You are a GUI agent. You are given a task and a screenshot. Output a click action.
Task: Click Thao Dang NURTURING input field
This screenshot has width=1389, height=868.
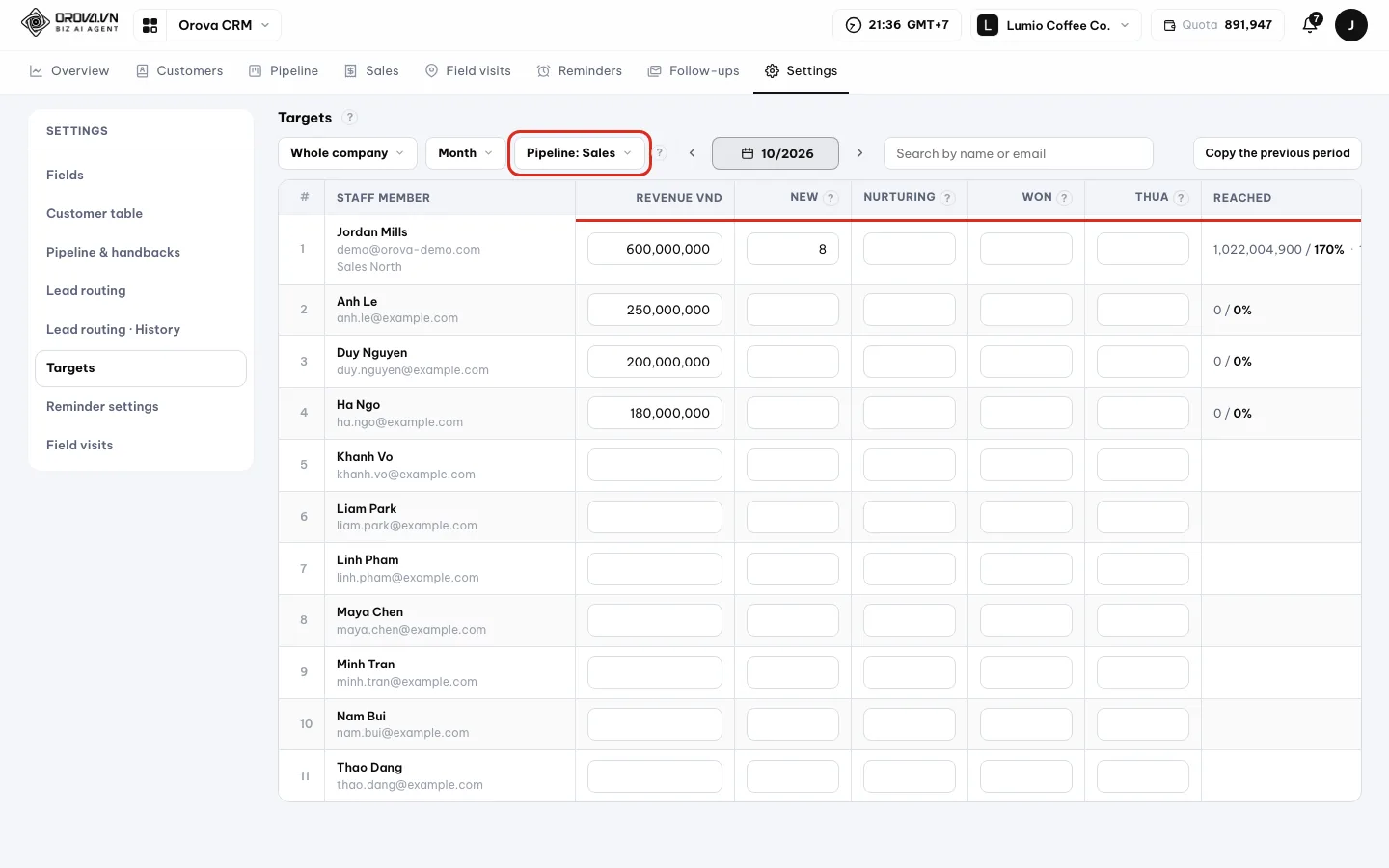pyautogui.click(x=910, y=776)
